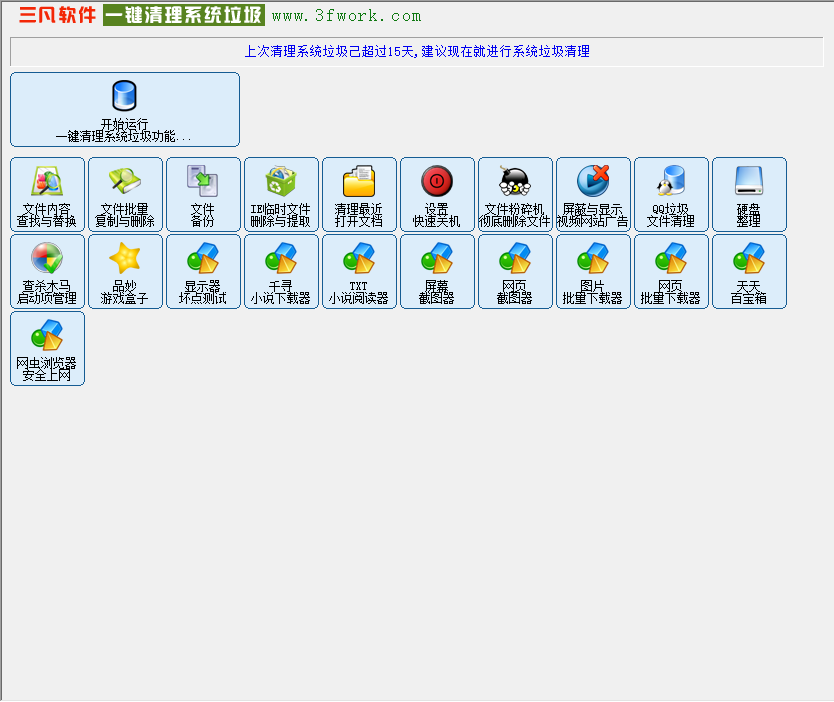Open the Disk Defragment tool
Image resolution: width=834 pixels, height=702 pixels.
click(748, 193)
